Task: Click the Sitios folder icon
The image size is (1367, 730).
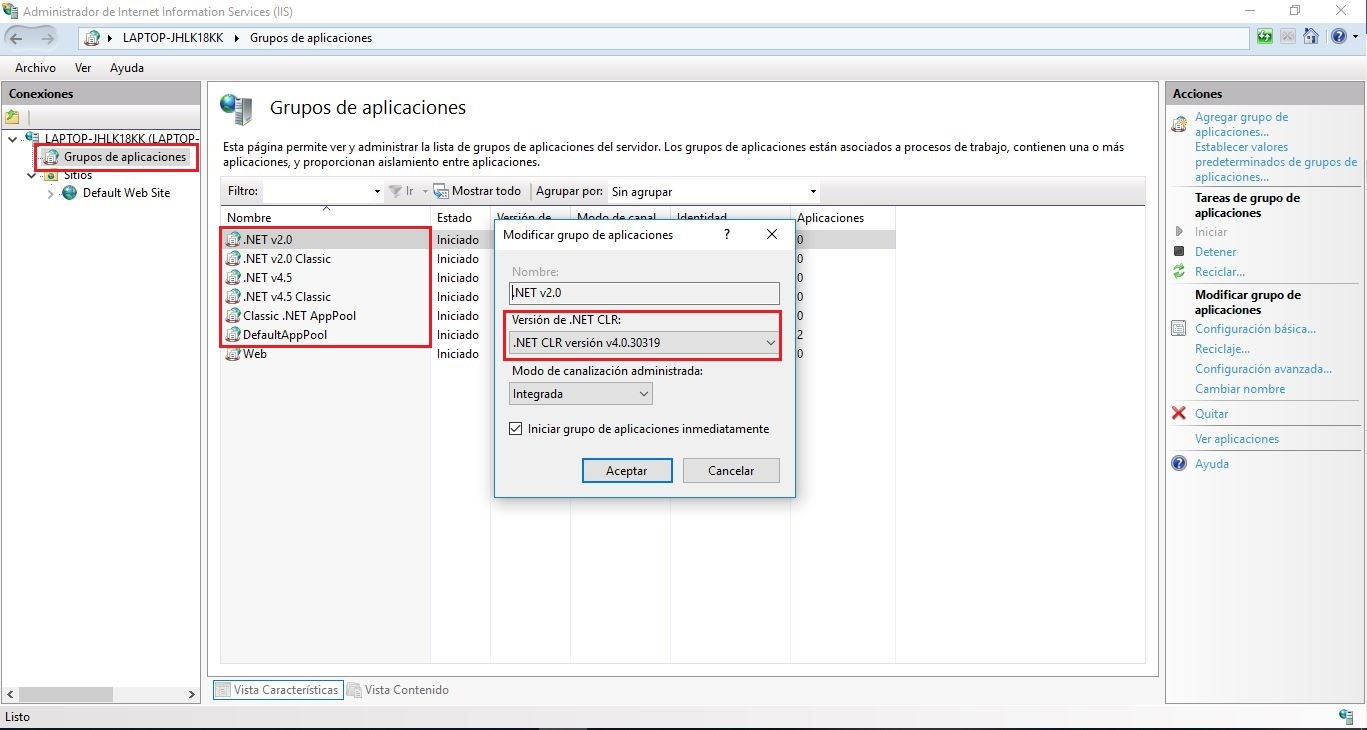Action: coord(51,176)
